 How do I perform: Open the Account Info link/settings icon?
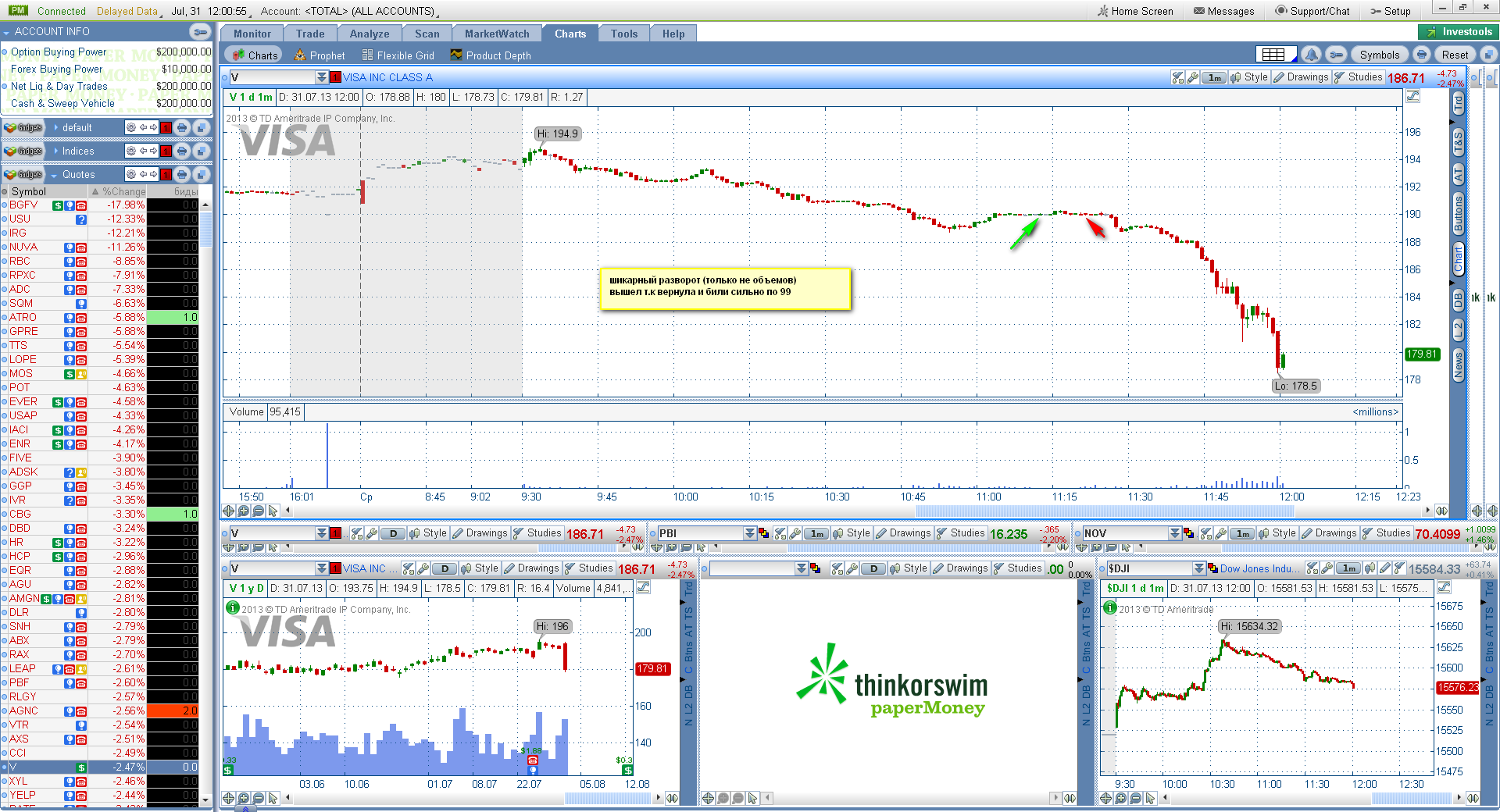coord(200,32)
